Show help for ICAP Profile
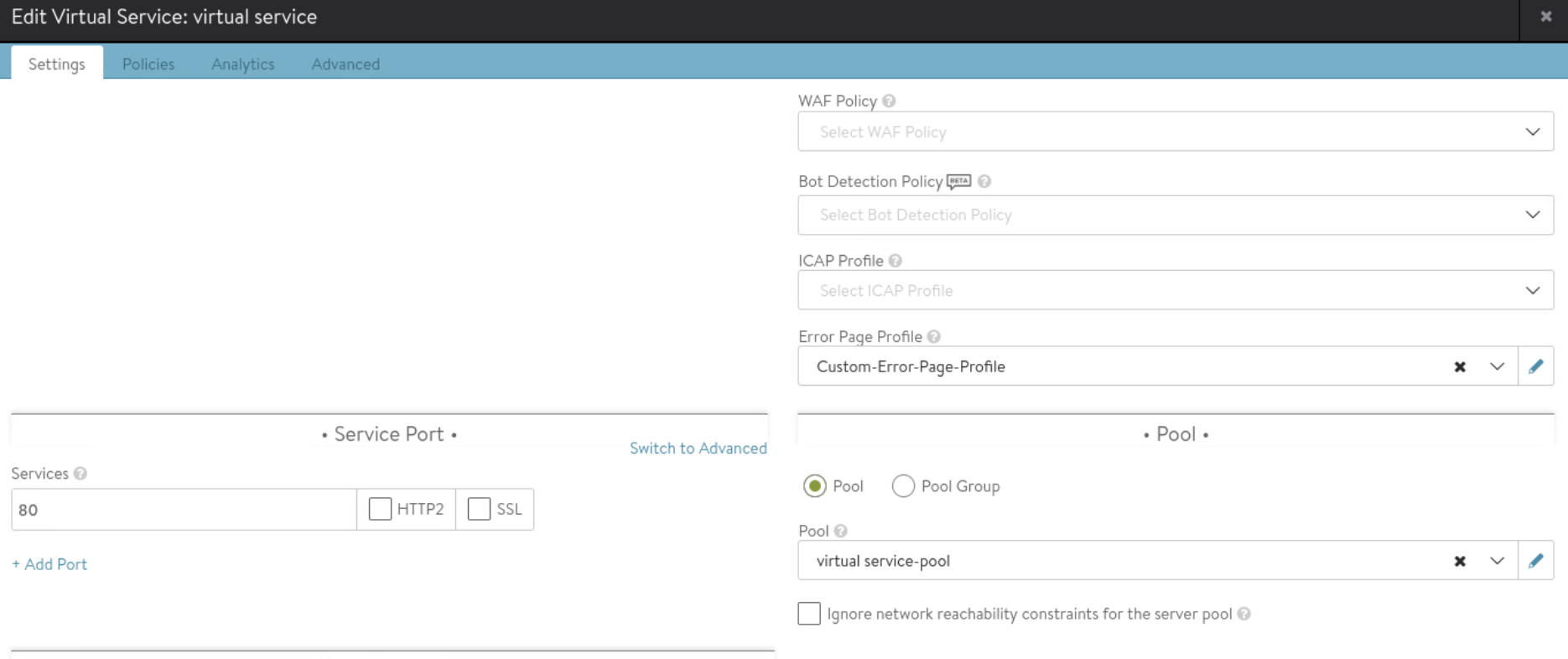 coord(896,261)
